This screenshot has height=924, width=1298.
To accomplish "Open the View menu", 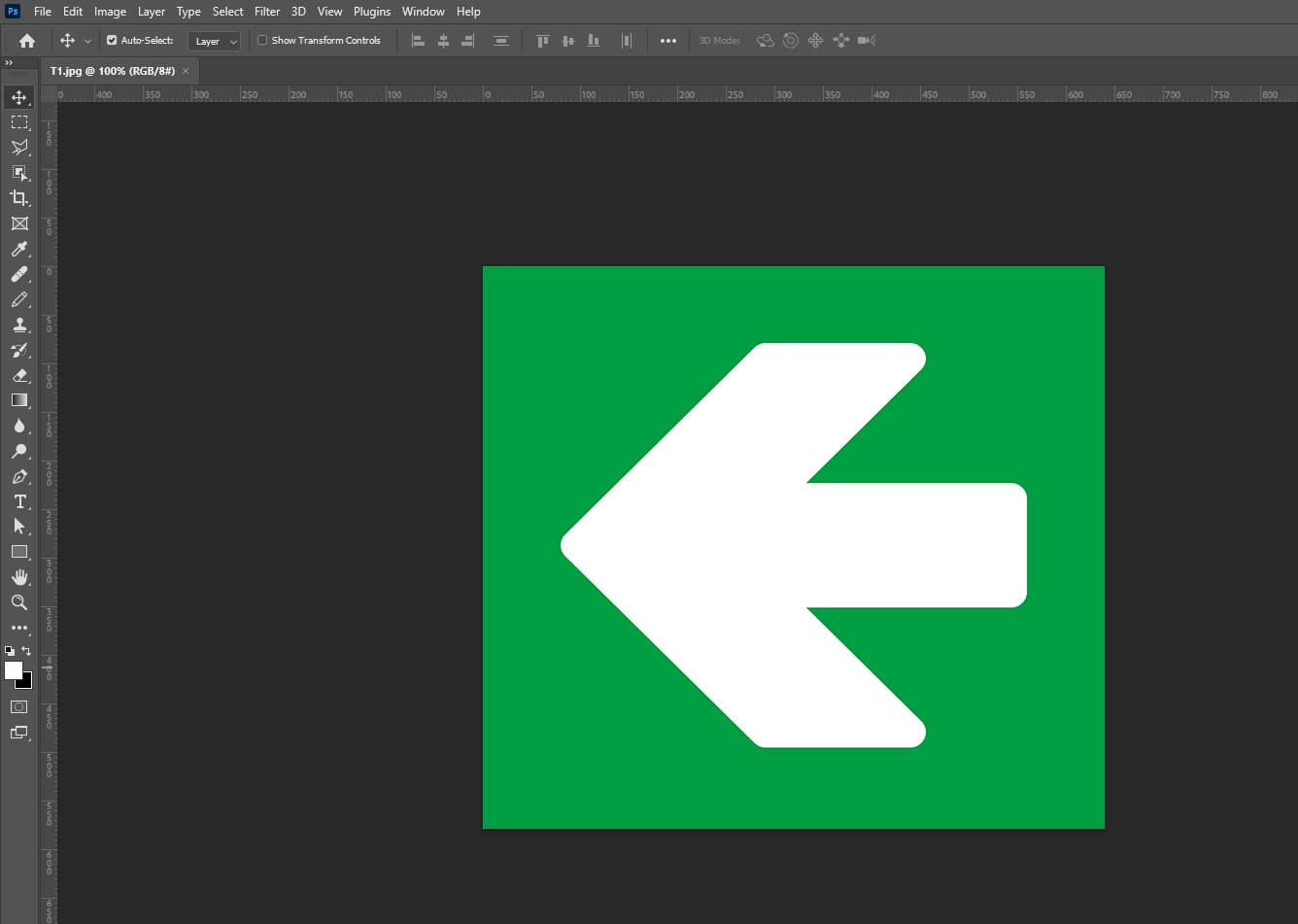I will coord(329,12).
